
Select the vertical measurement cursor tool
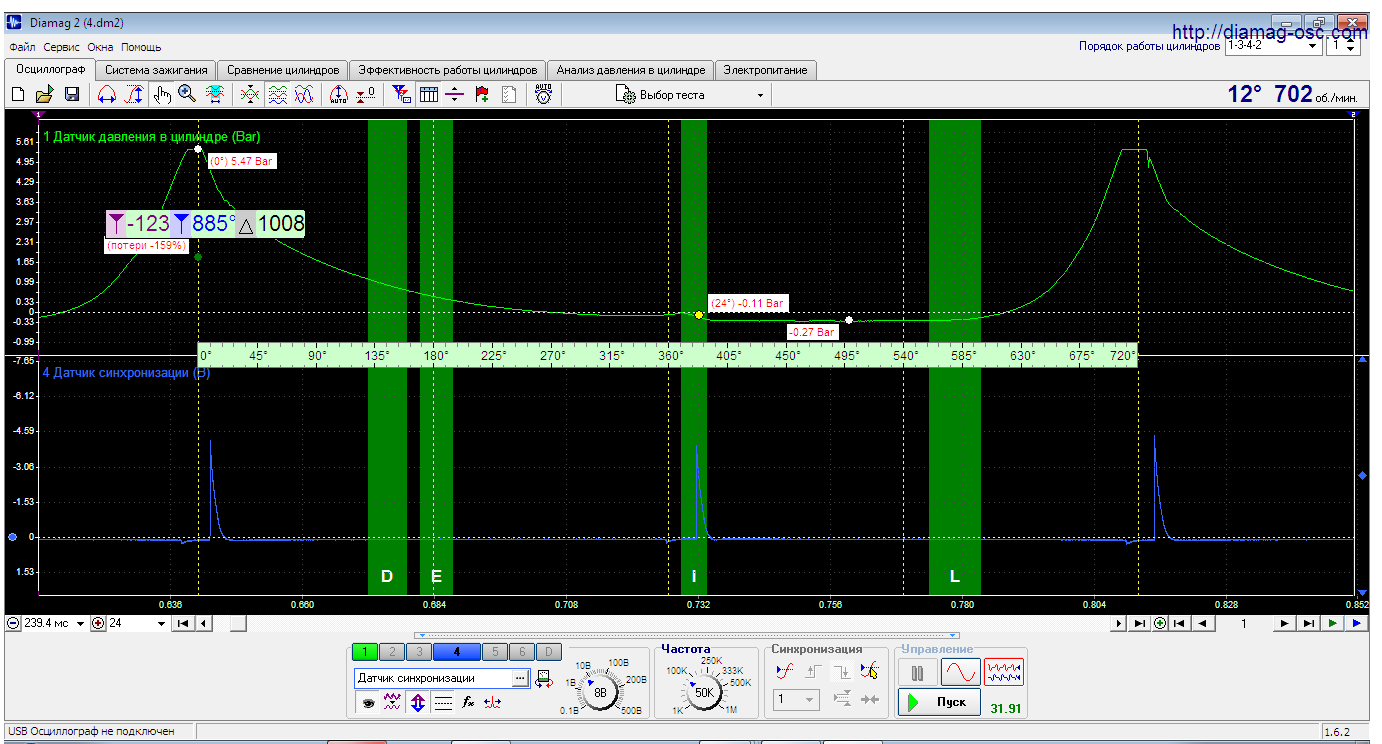tap(133, 95)
